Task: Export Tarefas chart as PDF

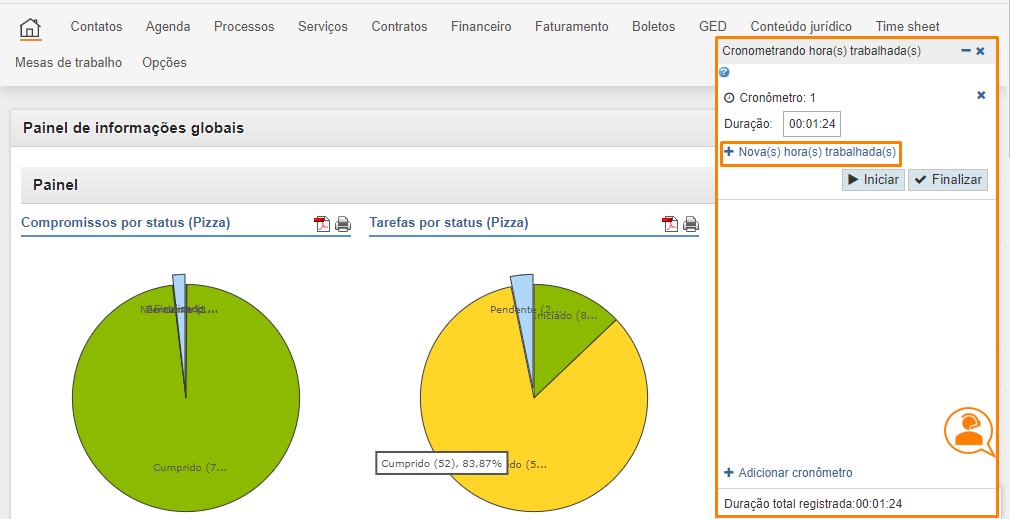Action: [x=670, y=224]
